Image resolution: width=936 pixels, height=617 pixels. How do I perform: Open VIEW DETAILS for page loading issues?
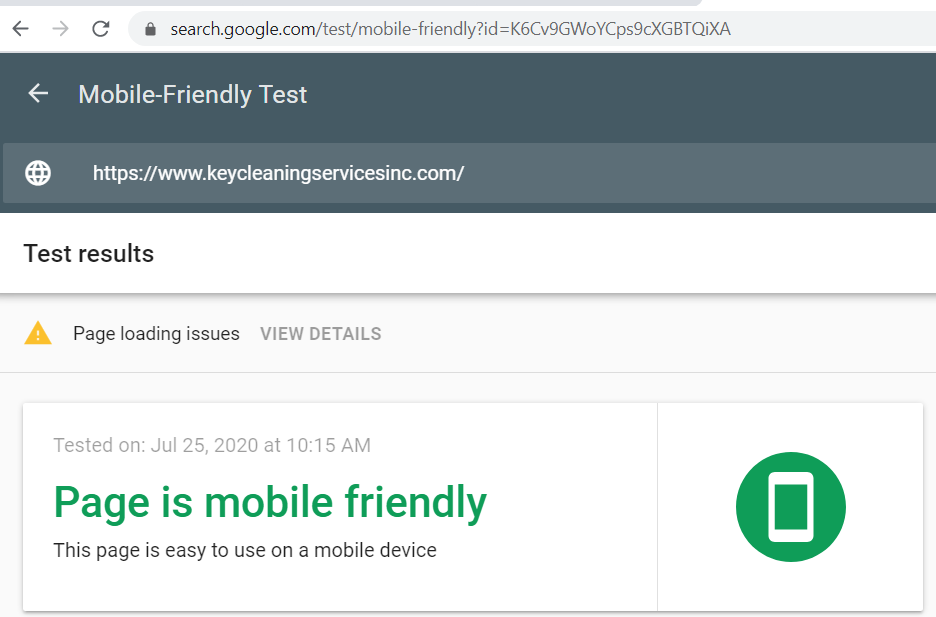coord(320,334)
